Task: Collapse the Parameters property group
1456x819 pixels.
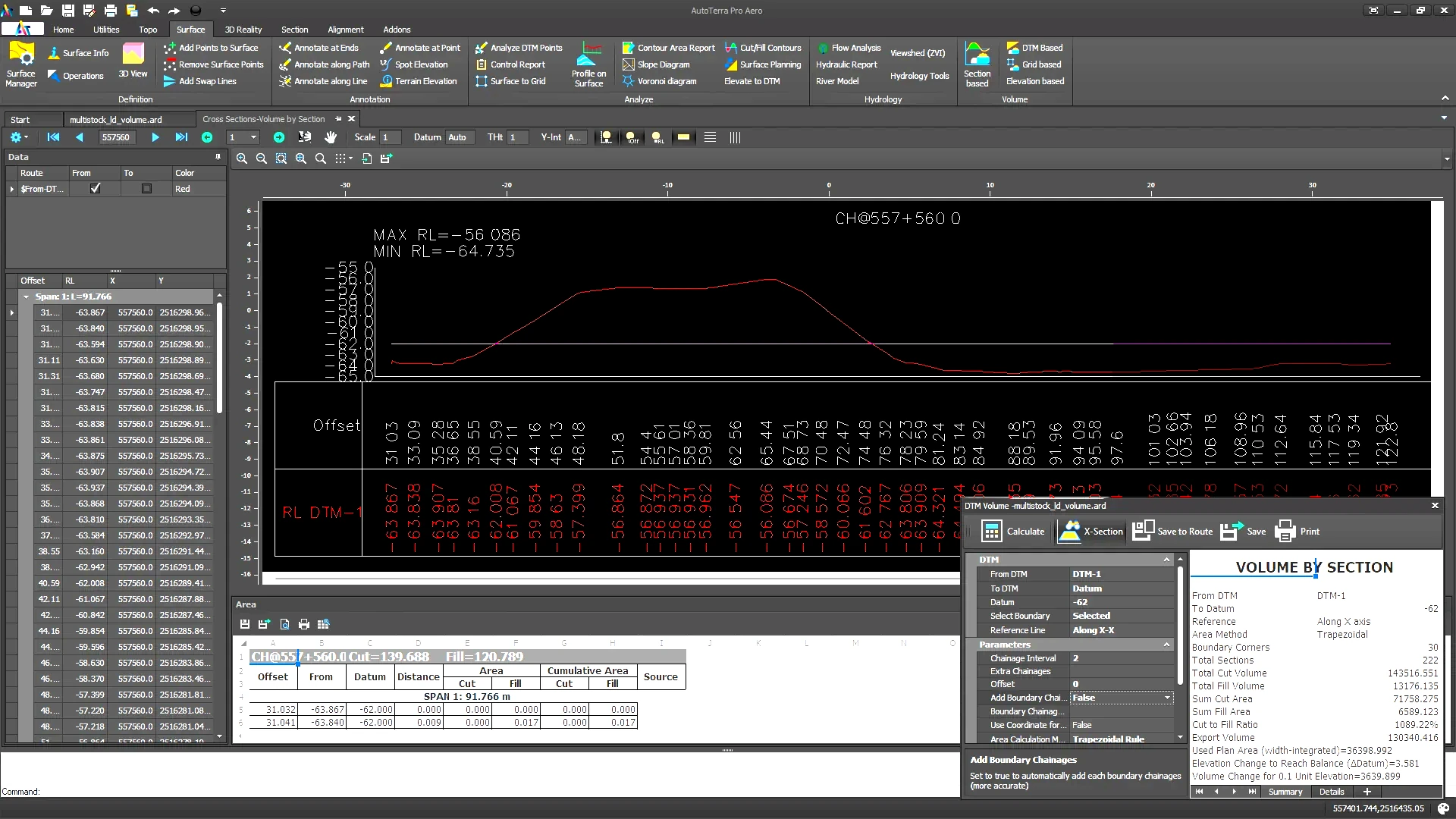Action: [1166, 645]
